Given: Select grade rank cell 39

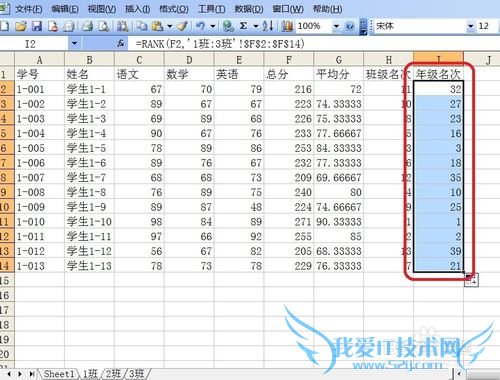Looking at the screenshot, I should pyautogui.click(x=438, y=251).
